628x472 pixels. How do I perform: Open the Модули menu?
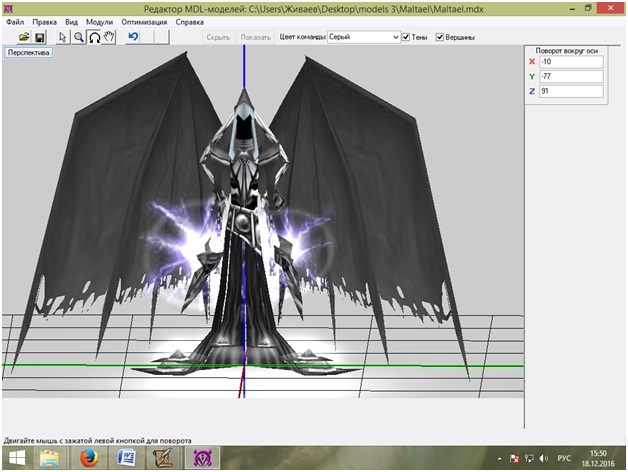click(x=99, y=21)
